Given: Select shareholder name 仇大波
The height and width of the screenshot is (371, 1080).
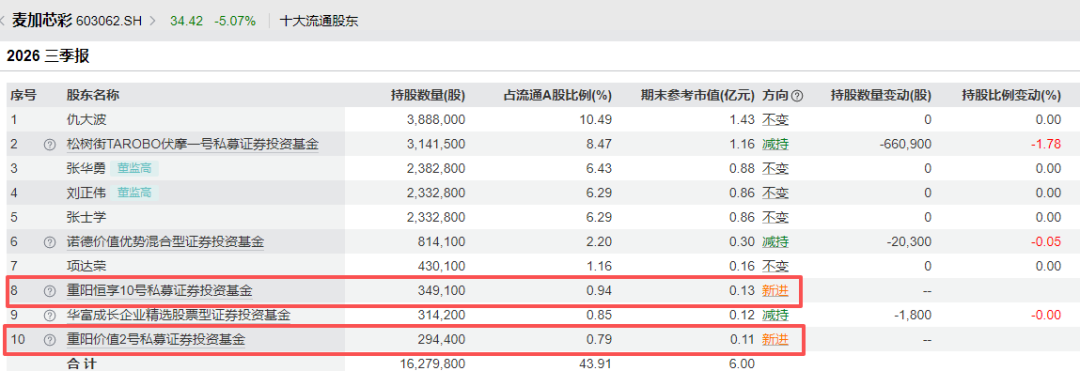Looking at the screenshot, I should point(86,120).
